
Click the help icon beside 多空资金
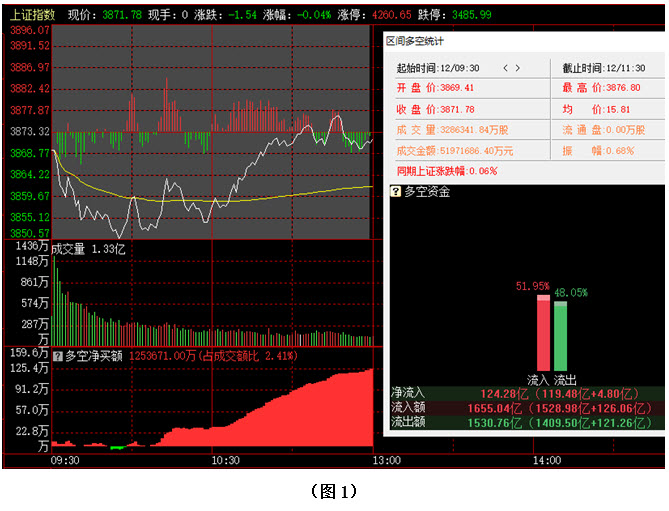[x=396, y=191]
